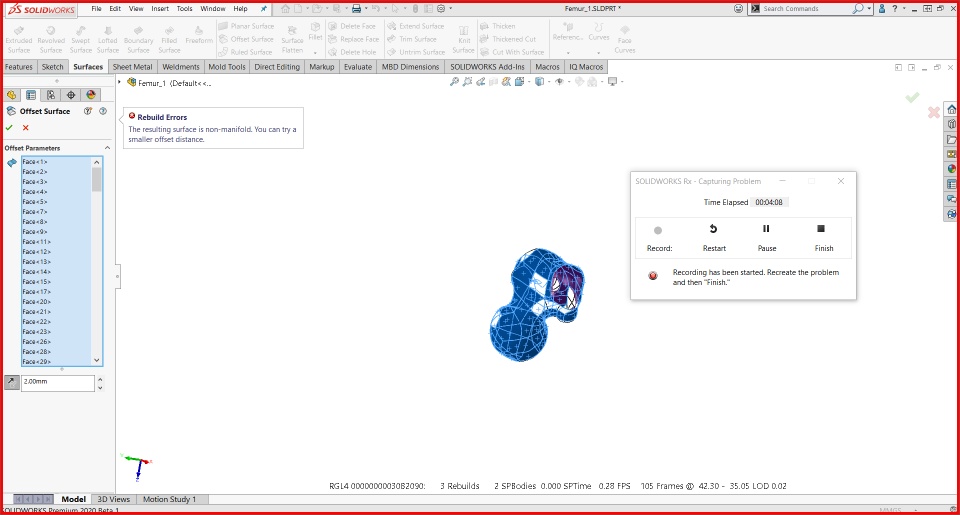Open Offset Surface help question mark icon

click(103, 111)
